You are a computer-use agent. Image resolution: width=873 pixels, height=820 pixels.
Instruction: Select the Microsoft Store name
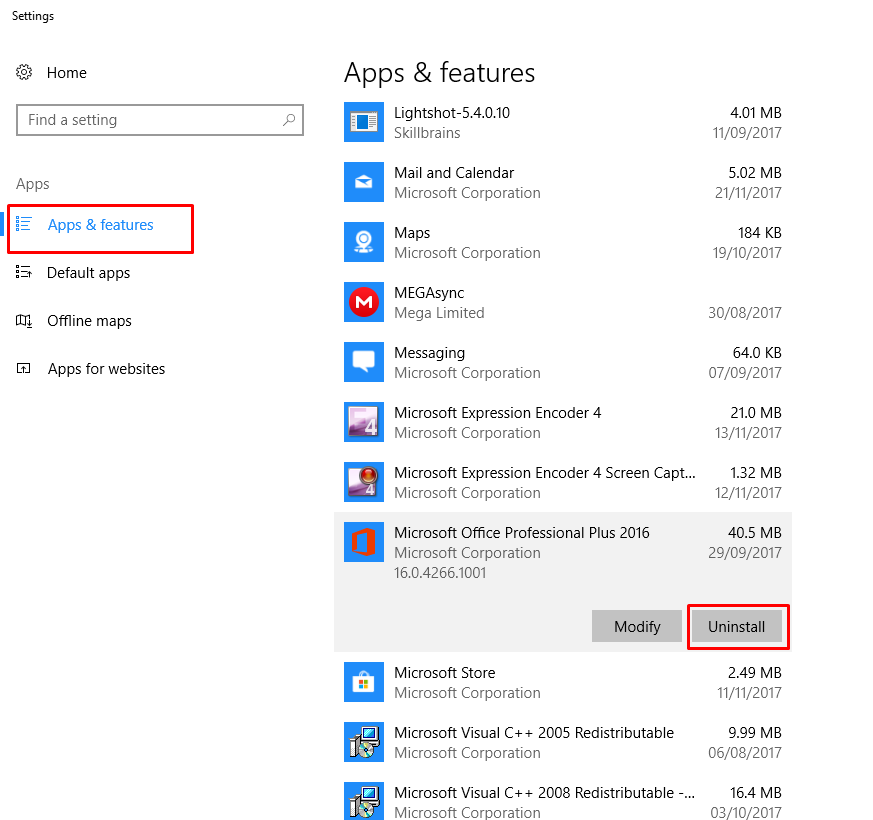(444, 673)
